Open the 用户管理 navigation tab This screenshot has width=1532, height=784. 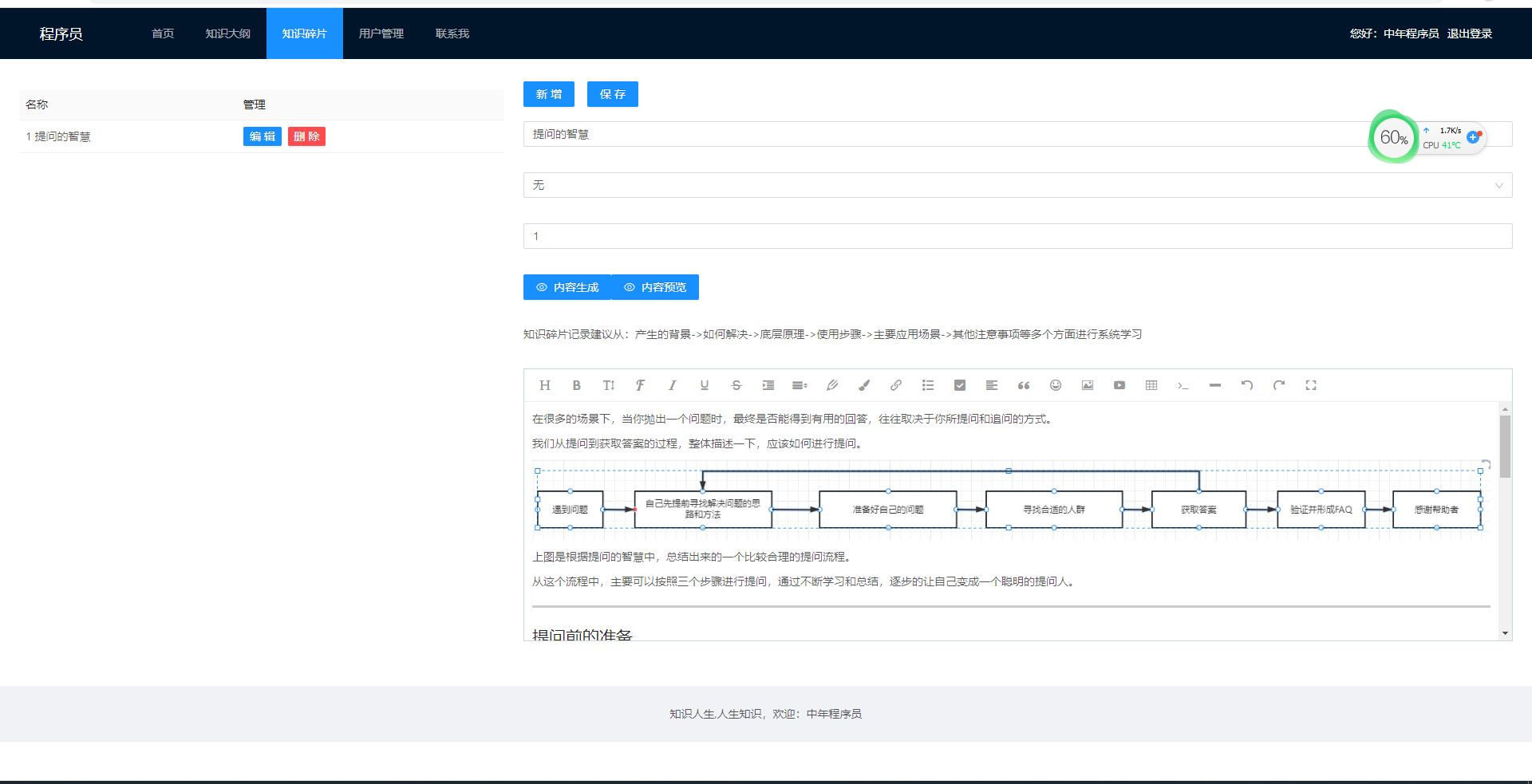coord(381,33)
